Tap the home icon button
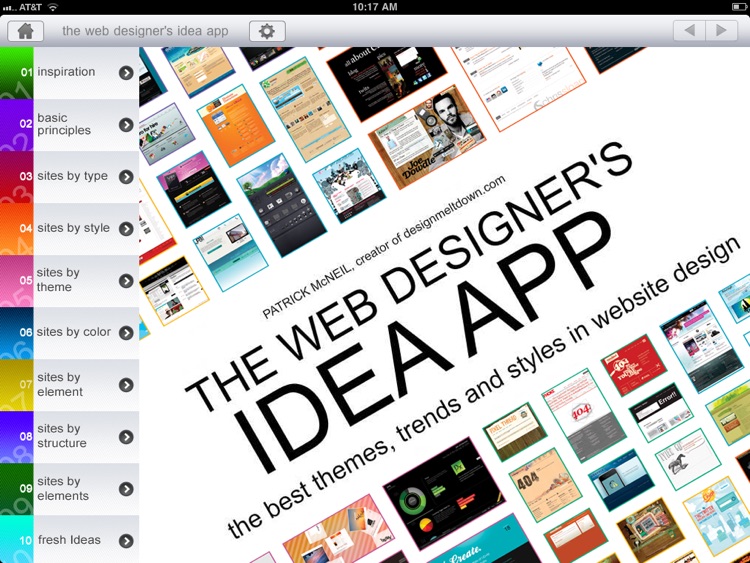 pyautogui.click(x=25, y=31)
